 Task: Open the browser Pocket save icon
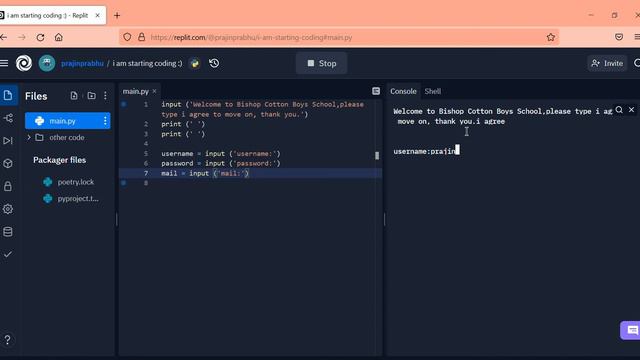pos(619,37)
